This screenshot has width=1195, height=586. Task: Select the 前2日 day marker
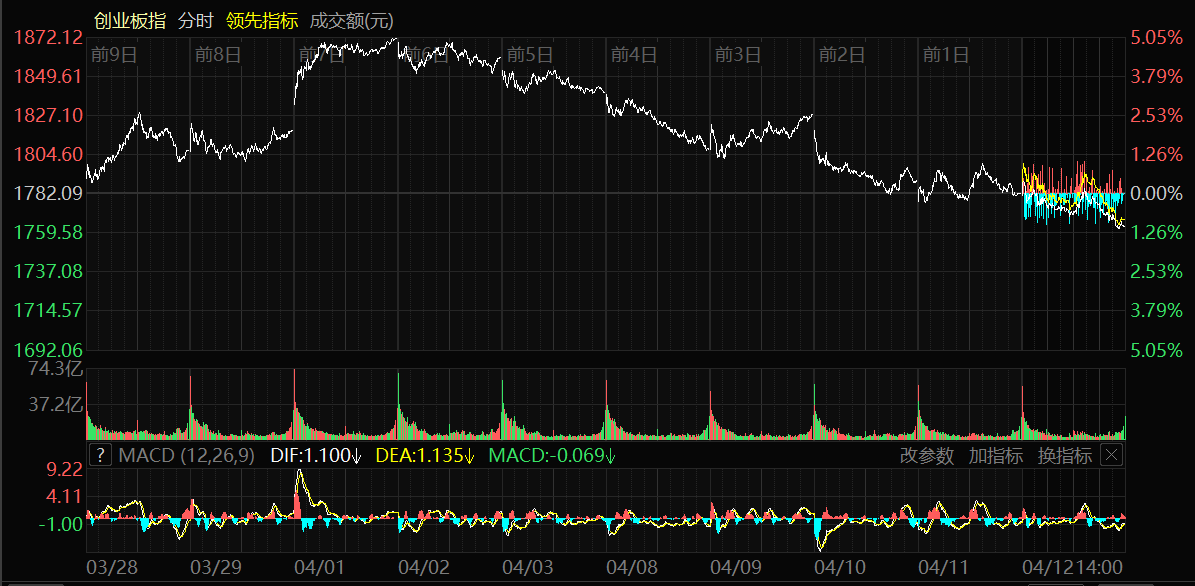point(841,54)
